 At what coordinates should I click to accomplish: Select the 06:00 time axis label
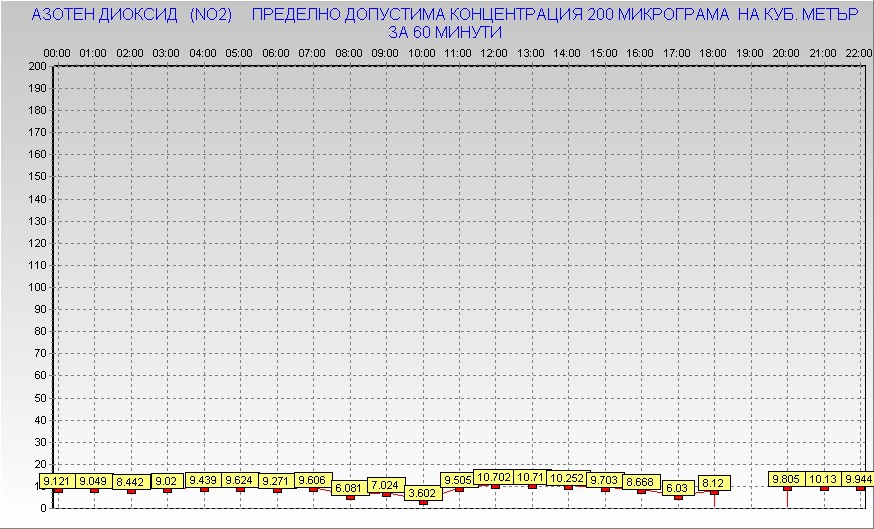275,52
